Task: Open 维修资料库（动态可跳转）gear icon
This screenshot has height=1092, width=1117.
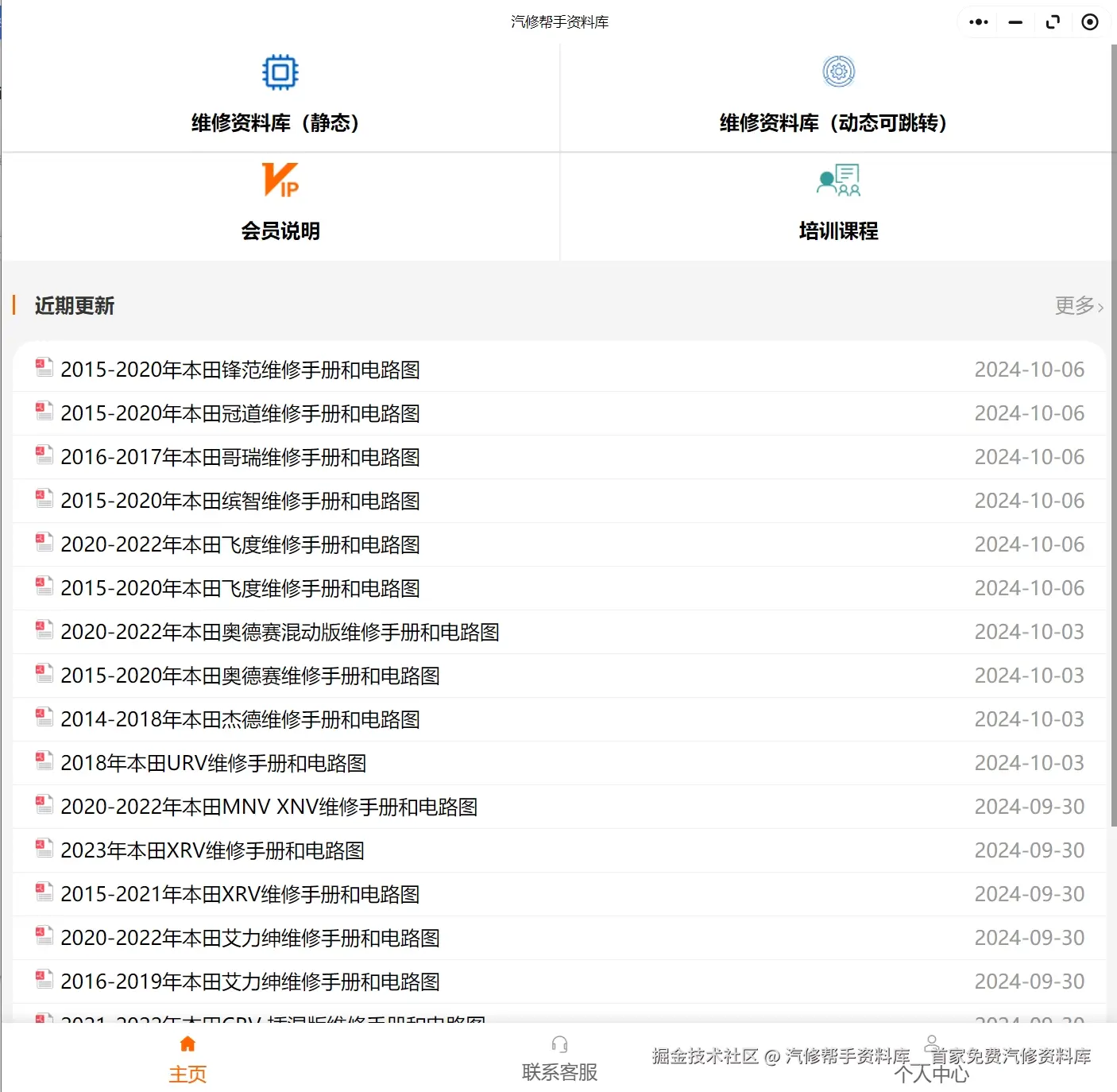Action: click(837, 71)
